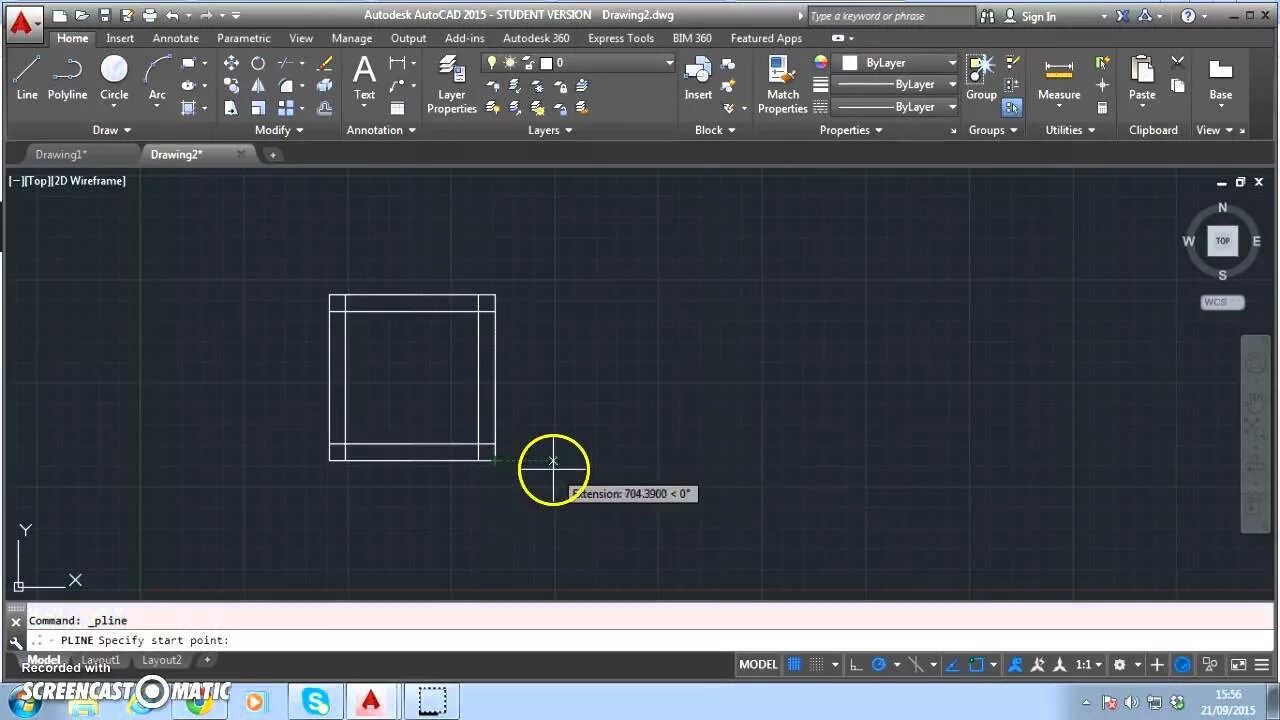
Task: Select the Arc tool
Action: tap(157, 78)
